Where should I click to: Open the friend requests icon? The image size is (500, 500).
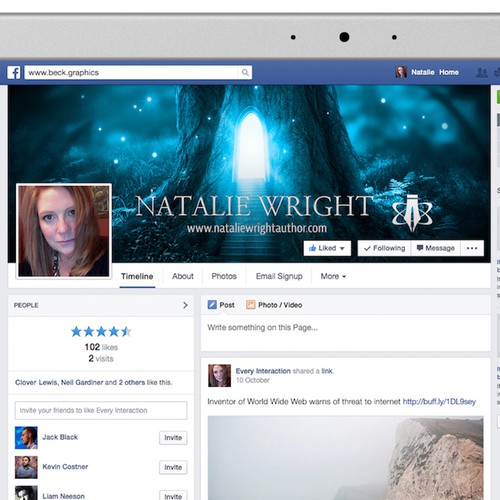coord(482,72)
